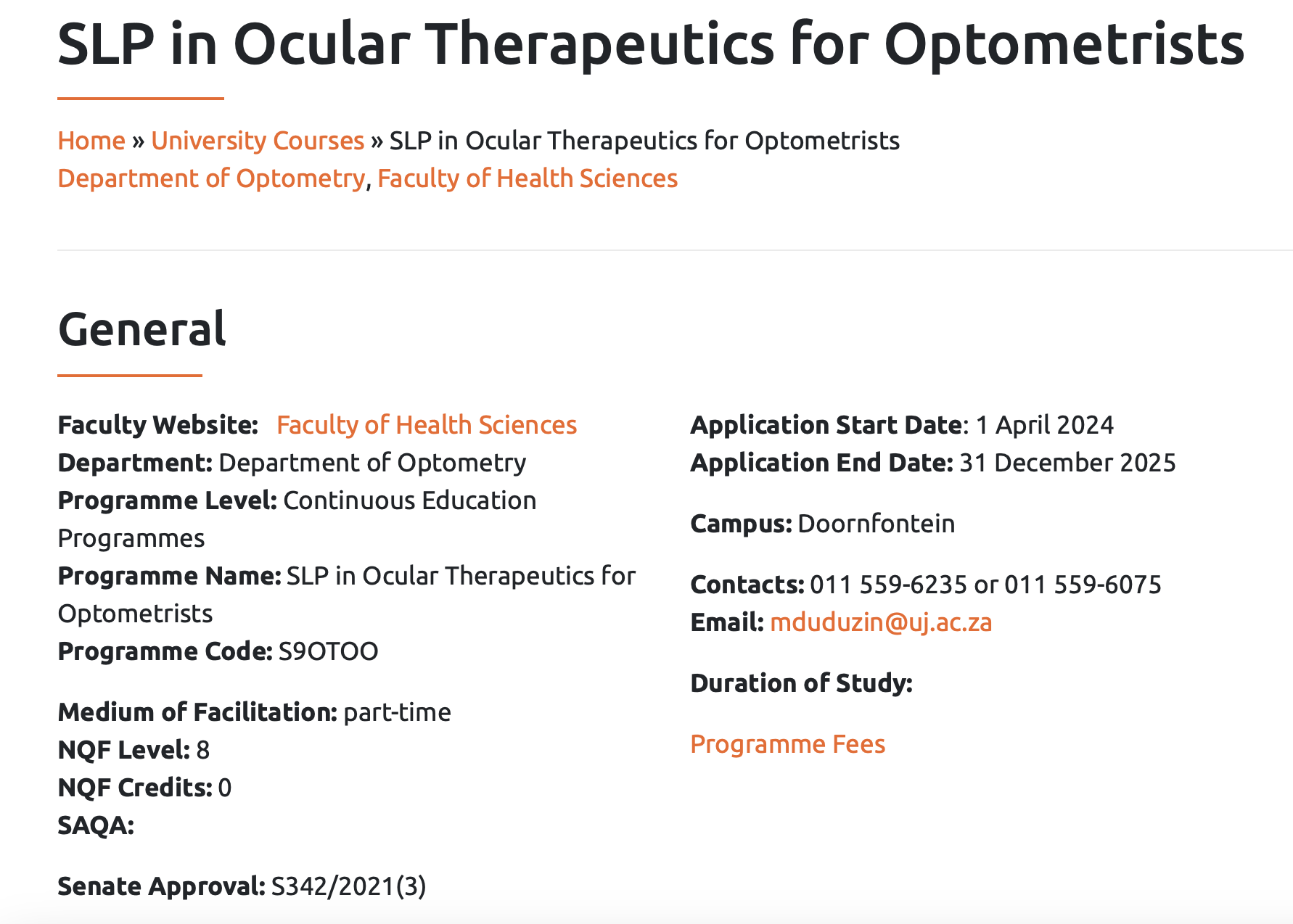Click the Application Start Date value
Screen dimensions: 1293x924
click(x=1044, y=425)
